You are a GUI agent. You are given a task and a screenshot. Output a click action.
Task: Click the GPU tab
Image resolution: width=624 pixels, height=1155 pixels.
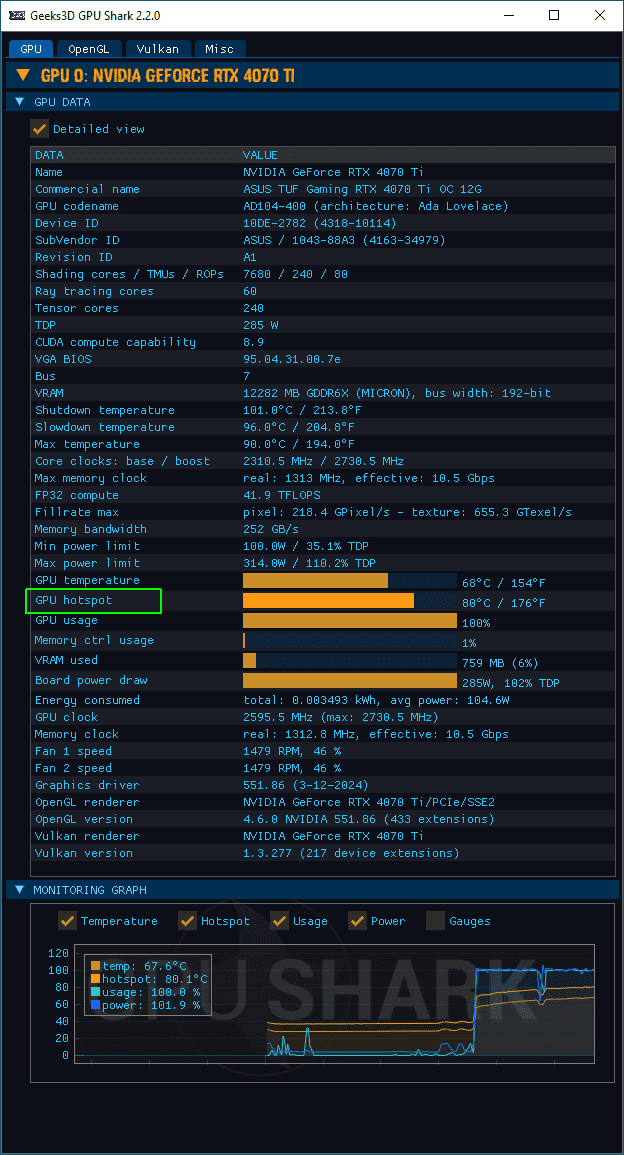[x=31, y=48]
